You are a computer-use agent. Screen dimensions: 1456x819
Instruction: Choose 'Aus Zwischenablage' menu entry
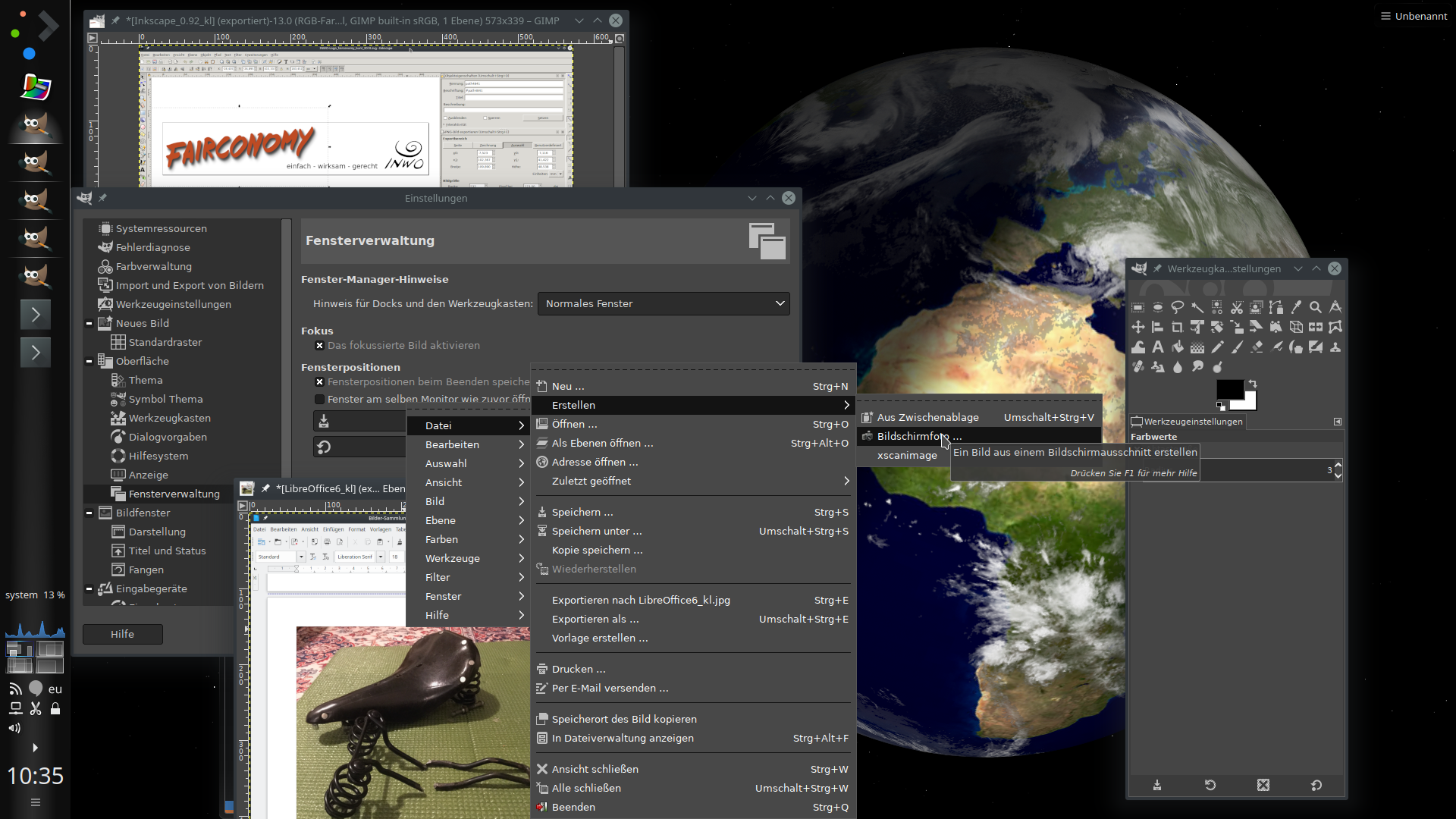(x=978, y=418)
